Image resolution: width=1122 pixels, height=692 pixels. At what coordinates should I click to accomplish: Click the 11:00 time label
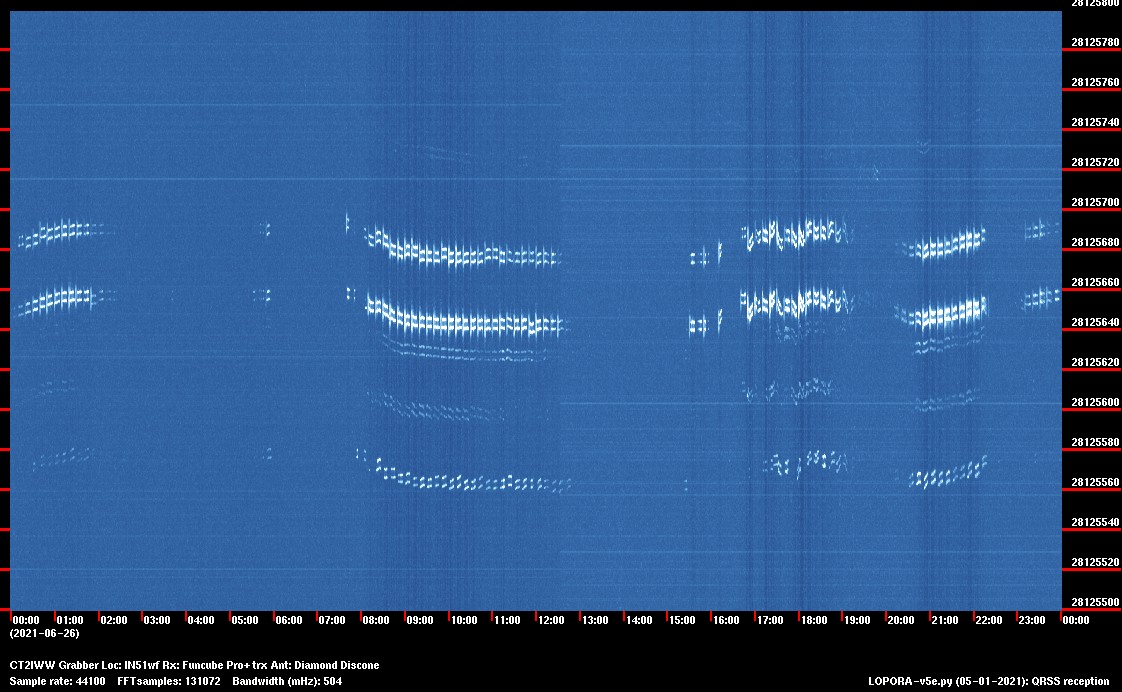(x=507, y=620)
